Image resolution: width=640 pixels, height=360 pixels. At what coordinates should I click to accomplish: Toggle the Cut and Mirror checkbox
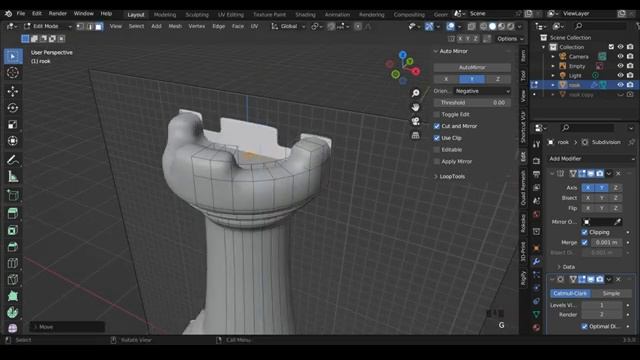(437, 126)
